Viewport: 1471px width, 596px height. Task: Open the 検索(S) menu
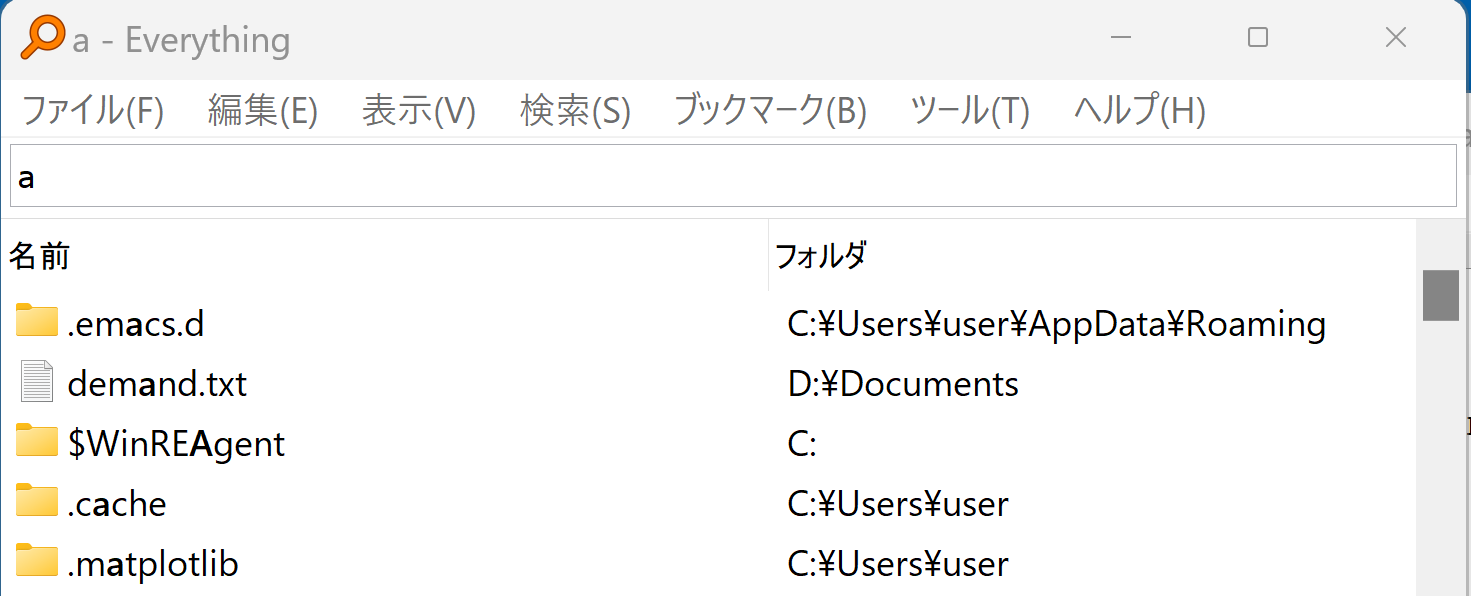point(575,110)
